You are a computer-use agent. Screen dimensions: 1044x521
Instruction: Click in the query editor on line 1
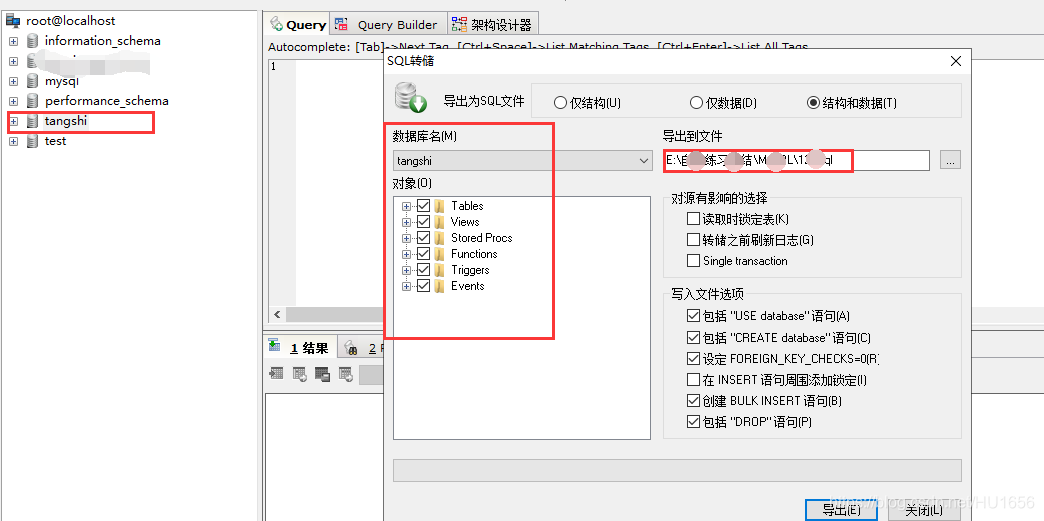tap(340, 66)
